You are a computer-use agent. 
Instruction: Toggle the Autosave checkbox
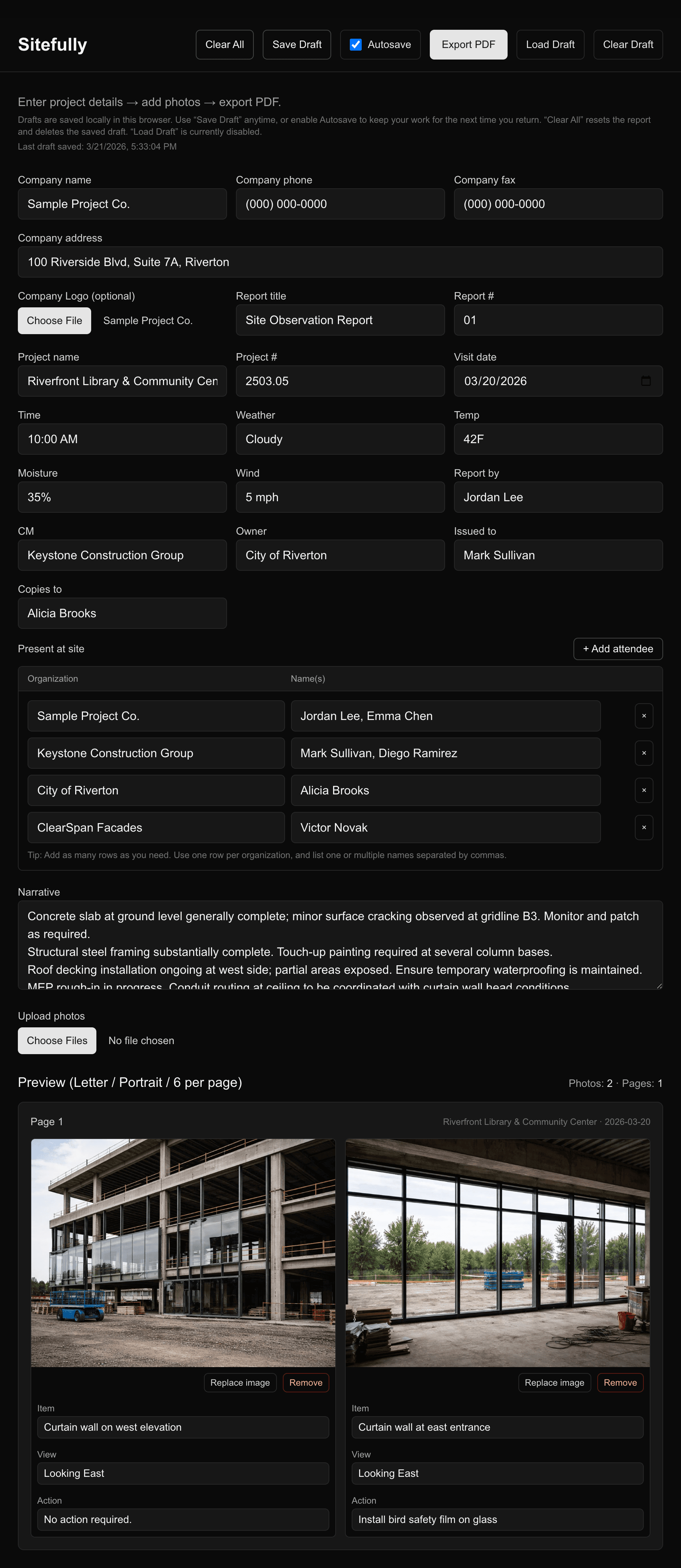356,44
